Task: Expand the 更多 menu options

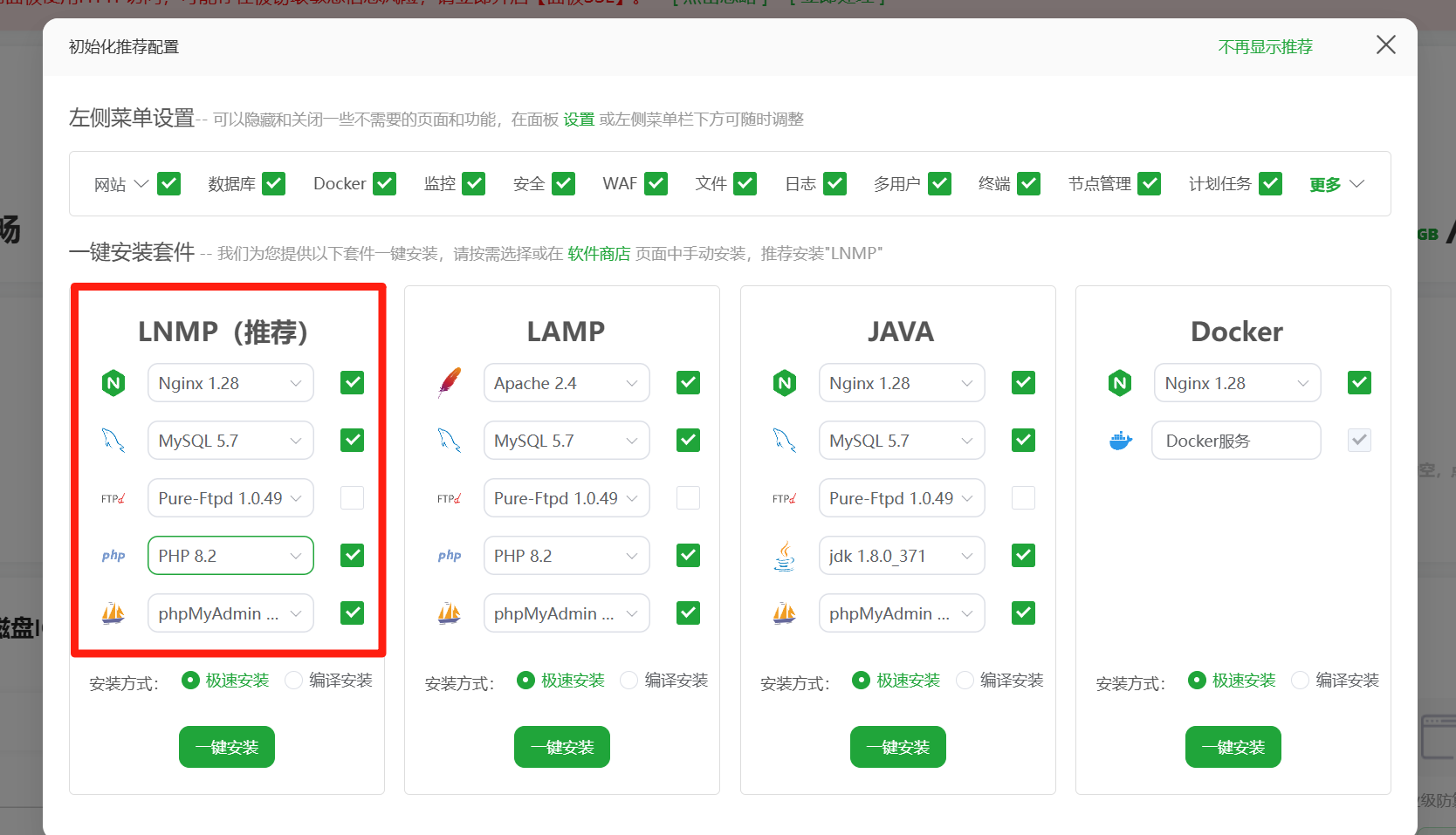Action: [1336, 184]
